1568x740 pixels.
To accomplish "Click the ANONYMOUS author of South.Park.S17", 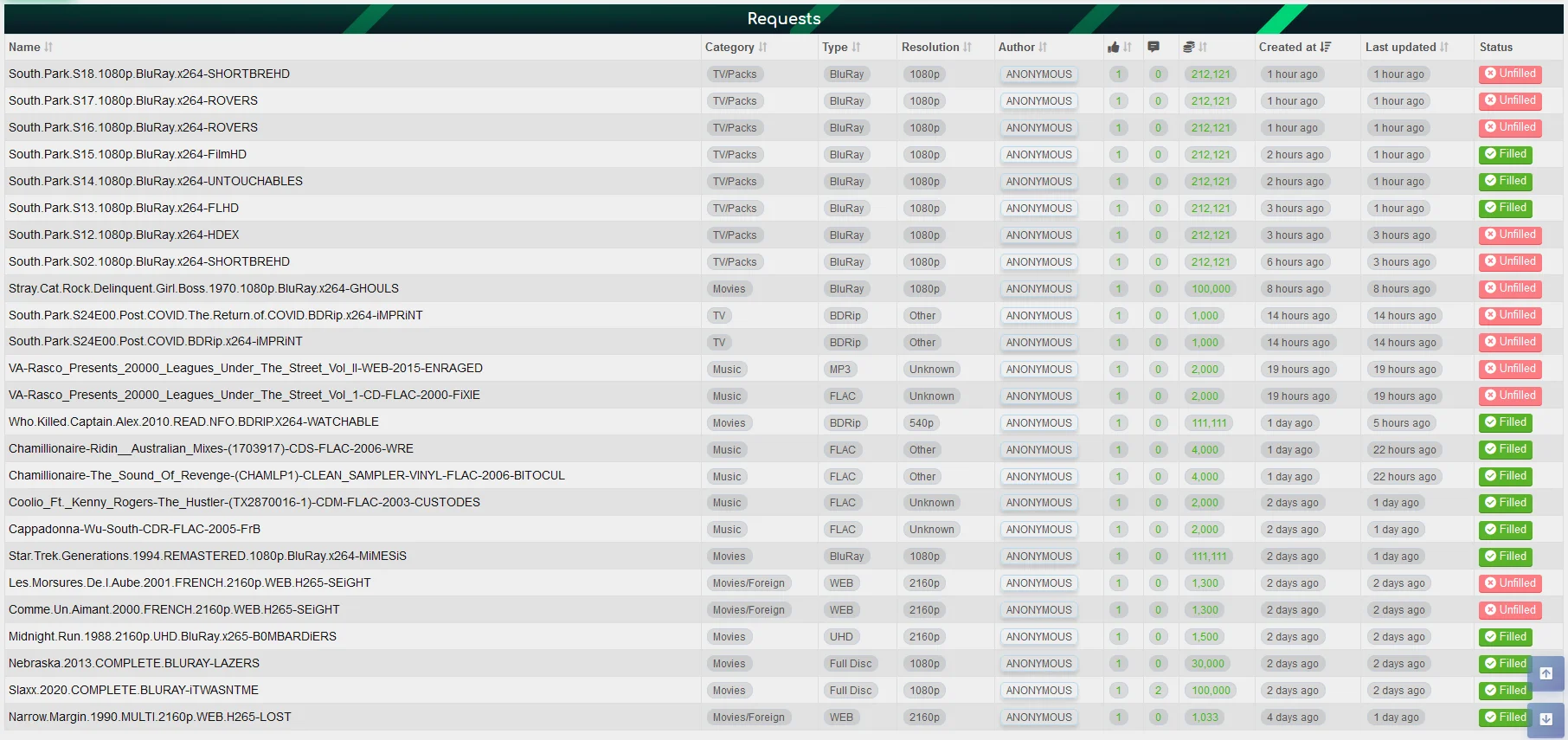I will pos(1038,101).
